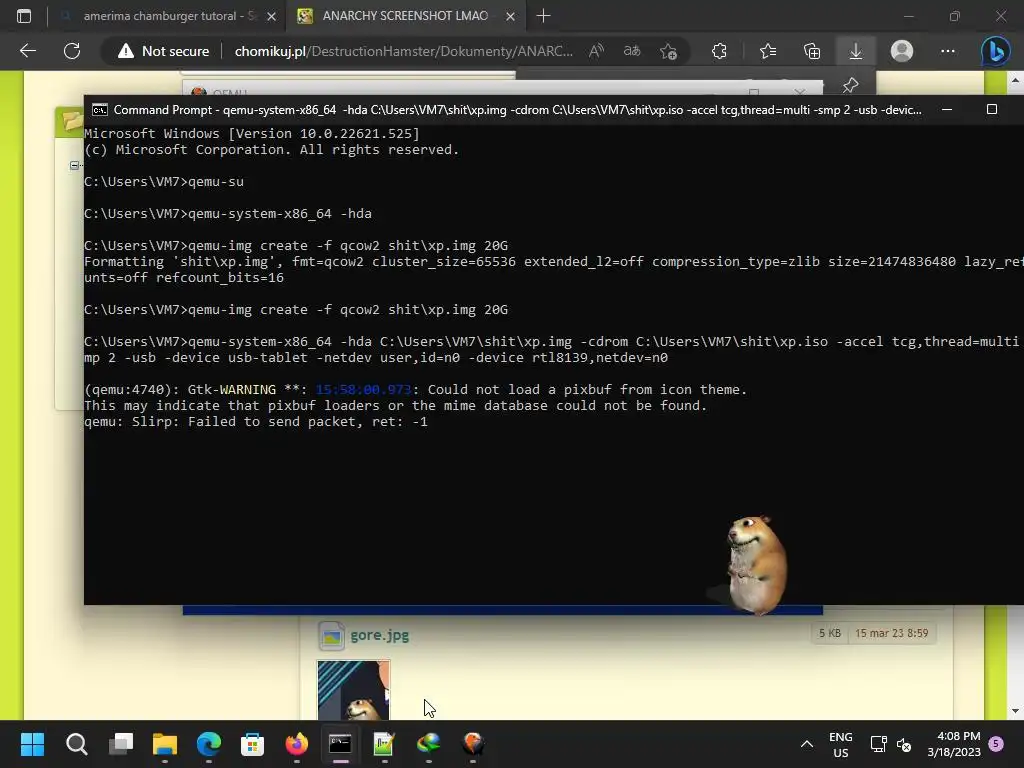Click the chomikuj.pl address bar URL
1024x768 pixels.
pos(404,51)
